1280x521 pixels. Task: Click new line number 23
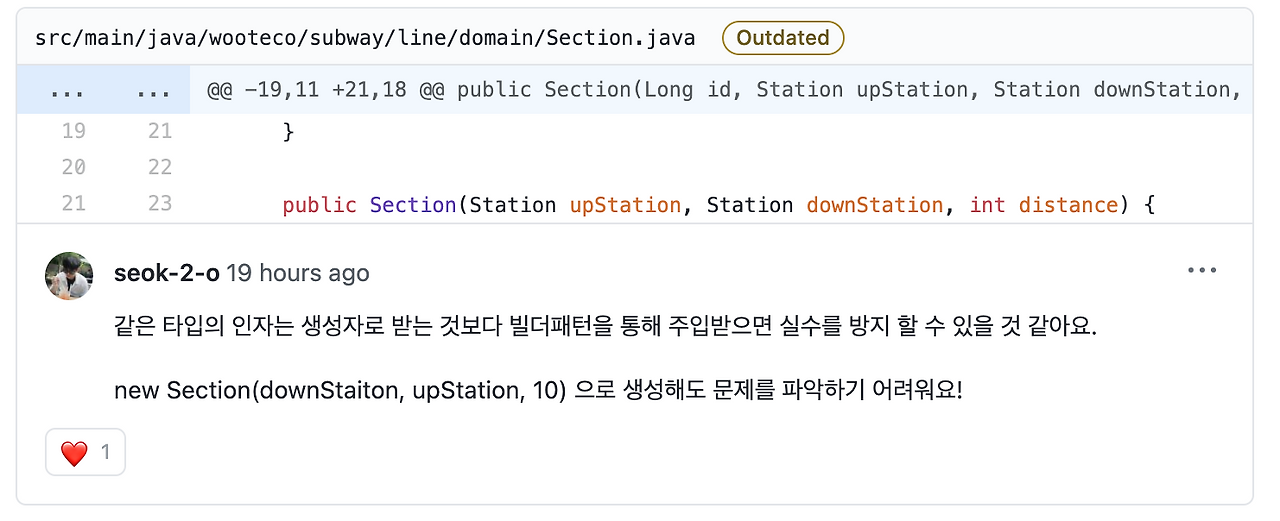(x=160, y=204)
